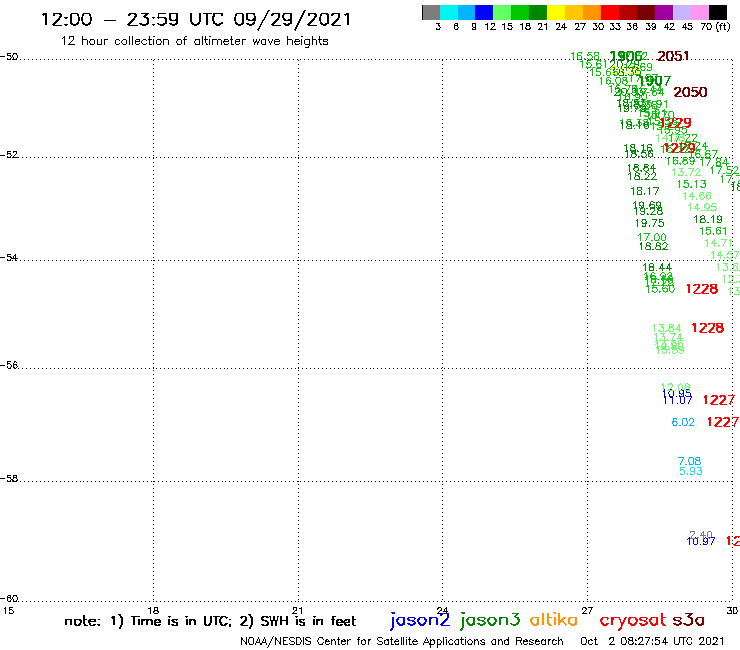Click the wave height value '18.44'
This screenshot has width=740, height=650.
click(x=657, y=267)
